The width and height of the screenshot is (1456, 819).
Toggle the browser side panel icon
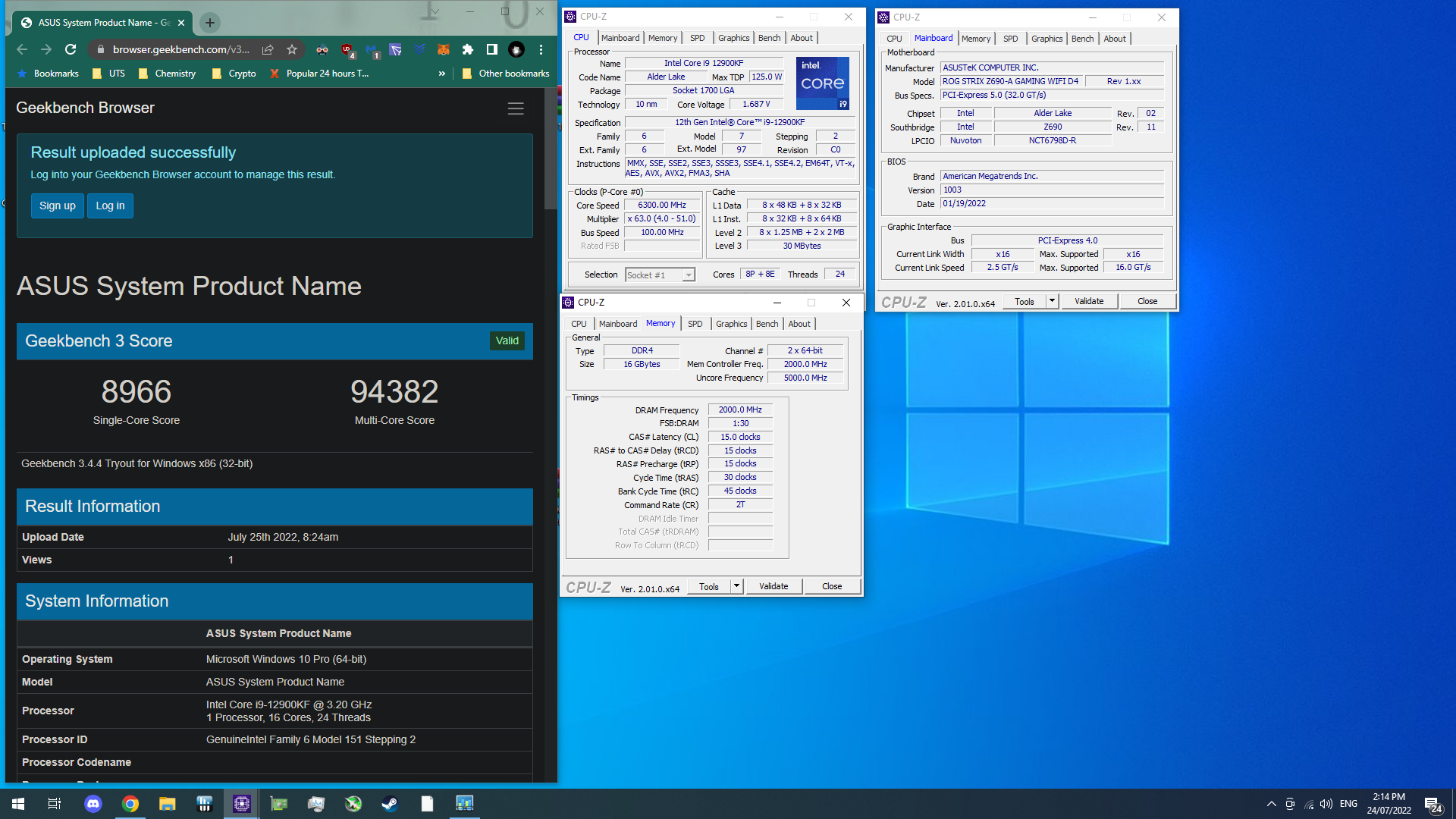(x=492, y=49)
